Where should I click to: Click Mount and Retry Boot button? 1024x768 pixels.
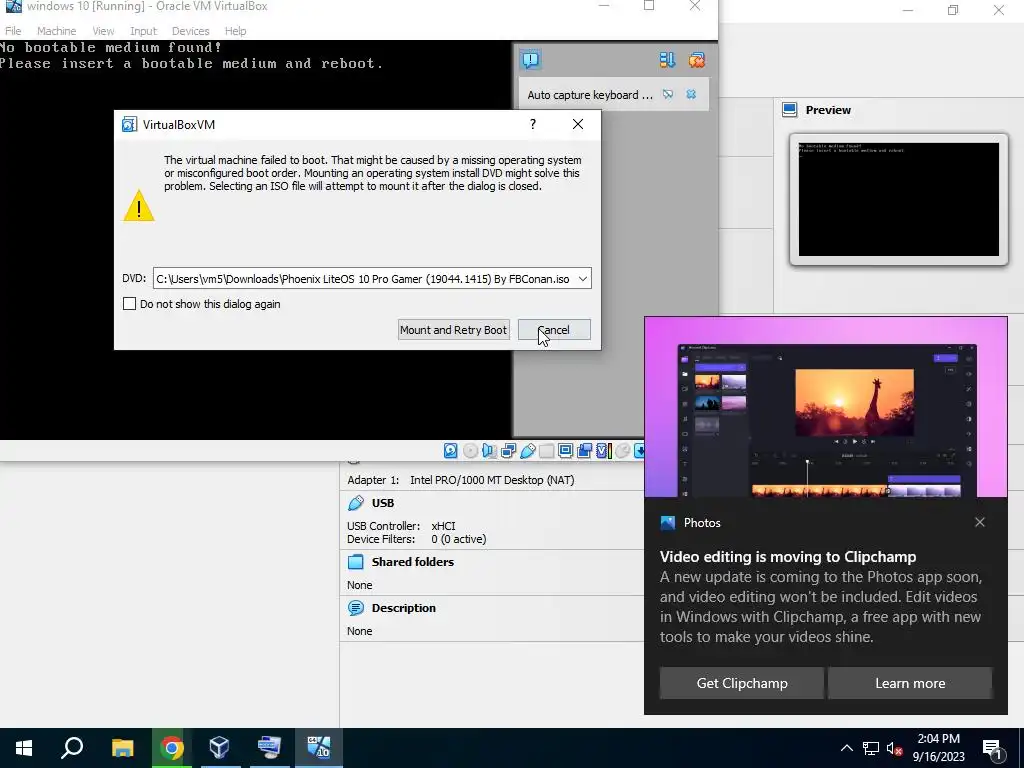453,330
